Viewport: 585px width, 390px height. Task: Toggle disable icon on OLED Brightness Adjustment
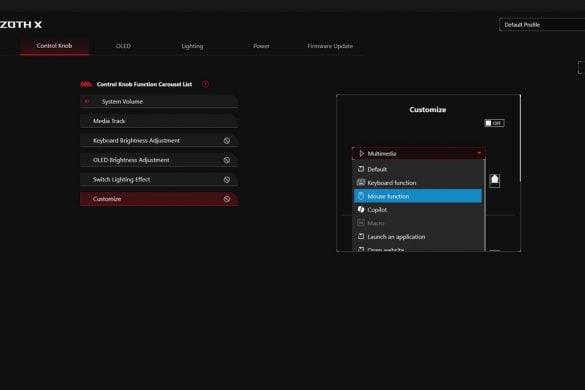(227, 160)
